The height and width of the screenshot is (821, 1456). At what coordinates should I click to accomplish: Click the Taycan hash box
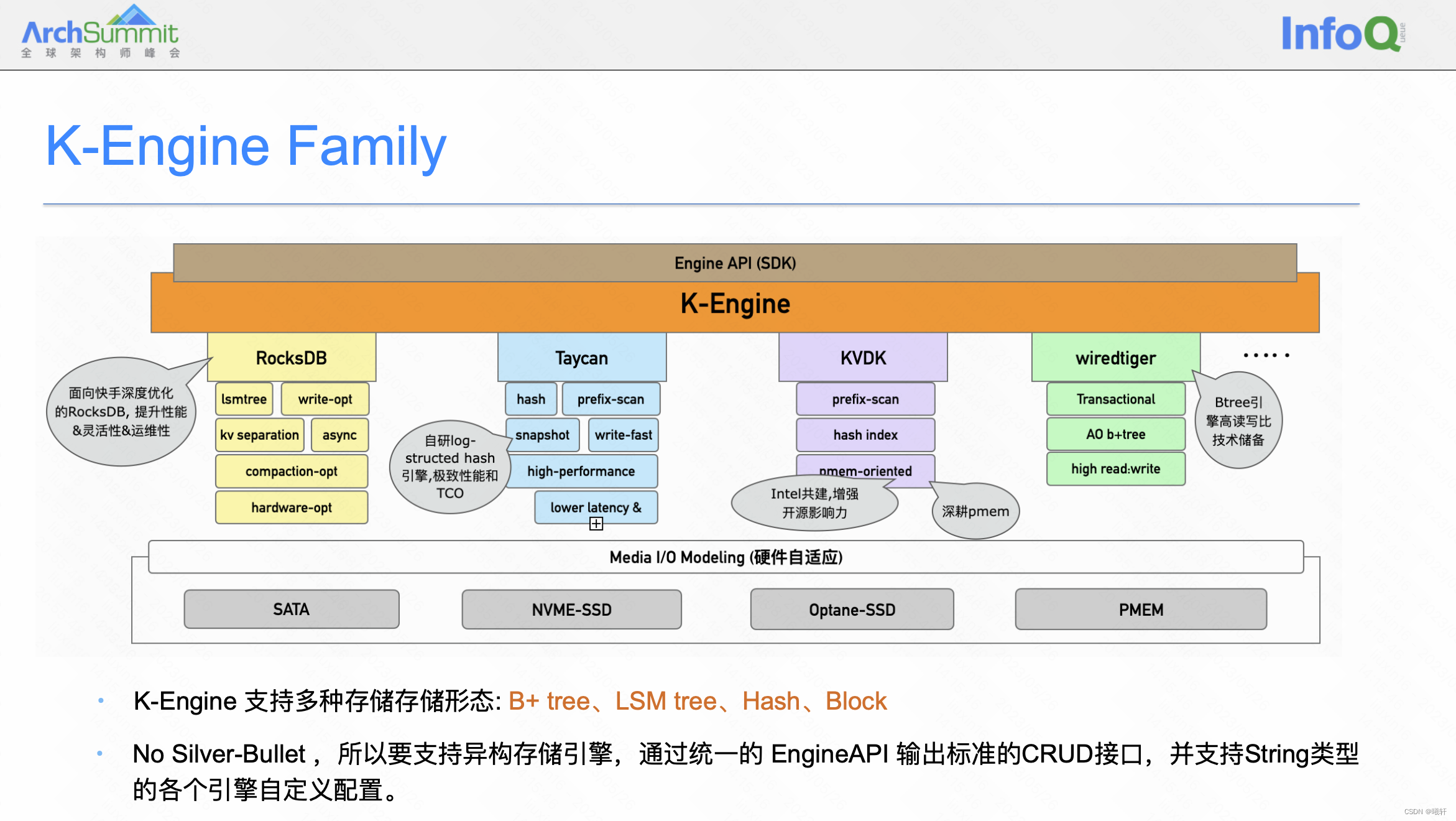tap(531, 399)
